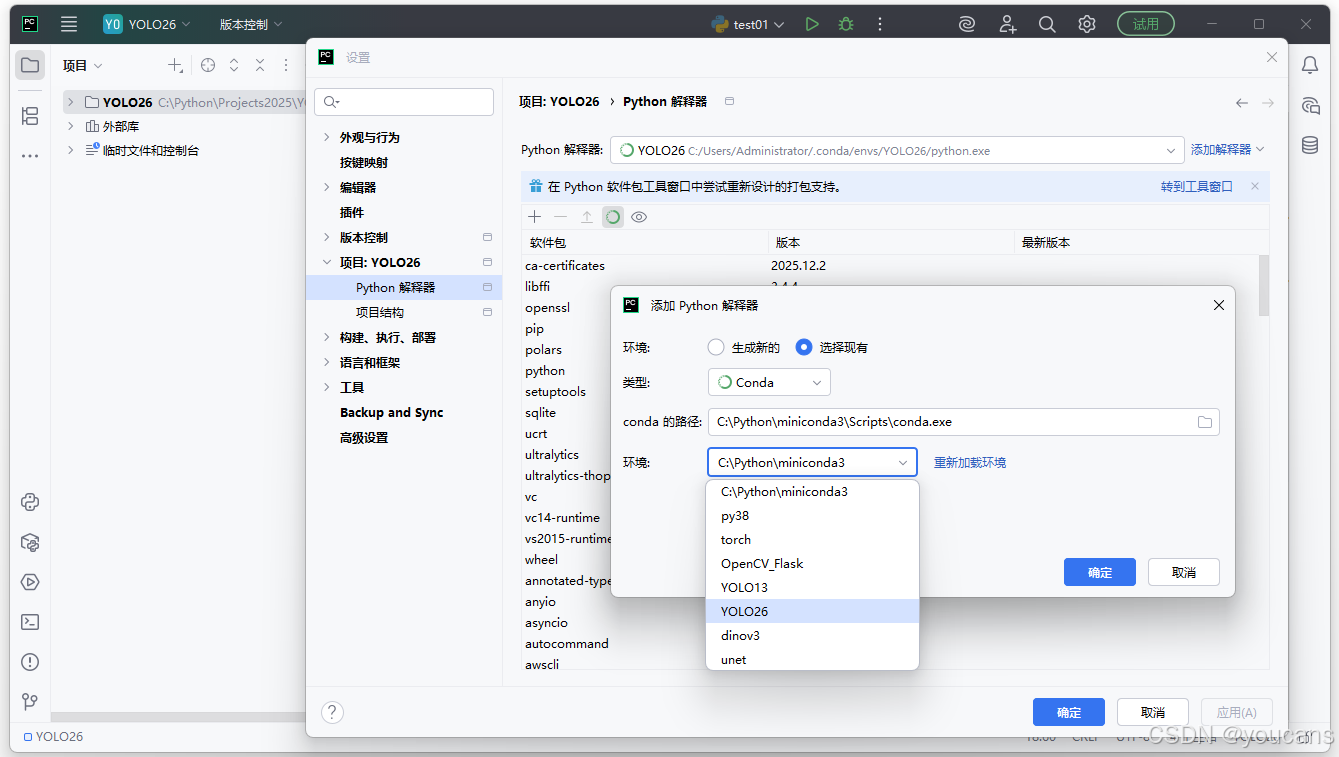Open more run actions vertical ellipsis
Viewport: 1339px width, 757px height.
pos(880,24)
